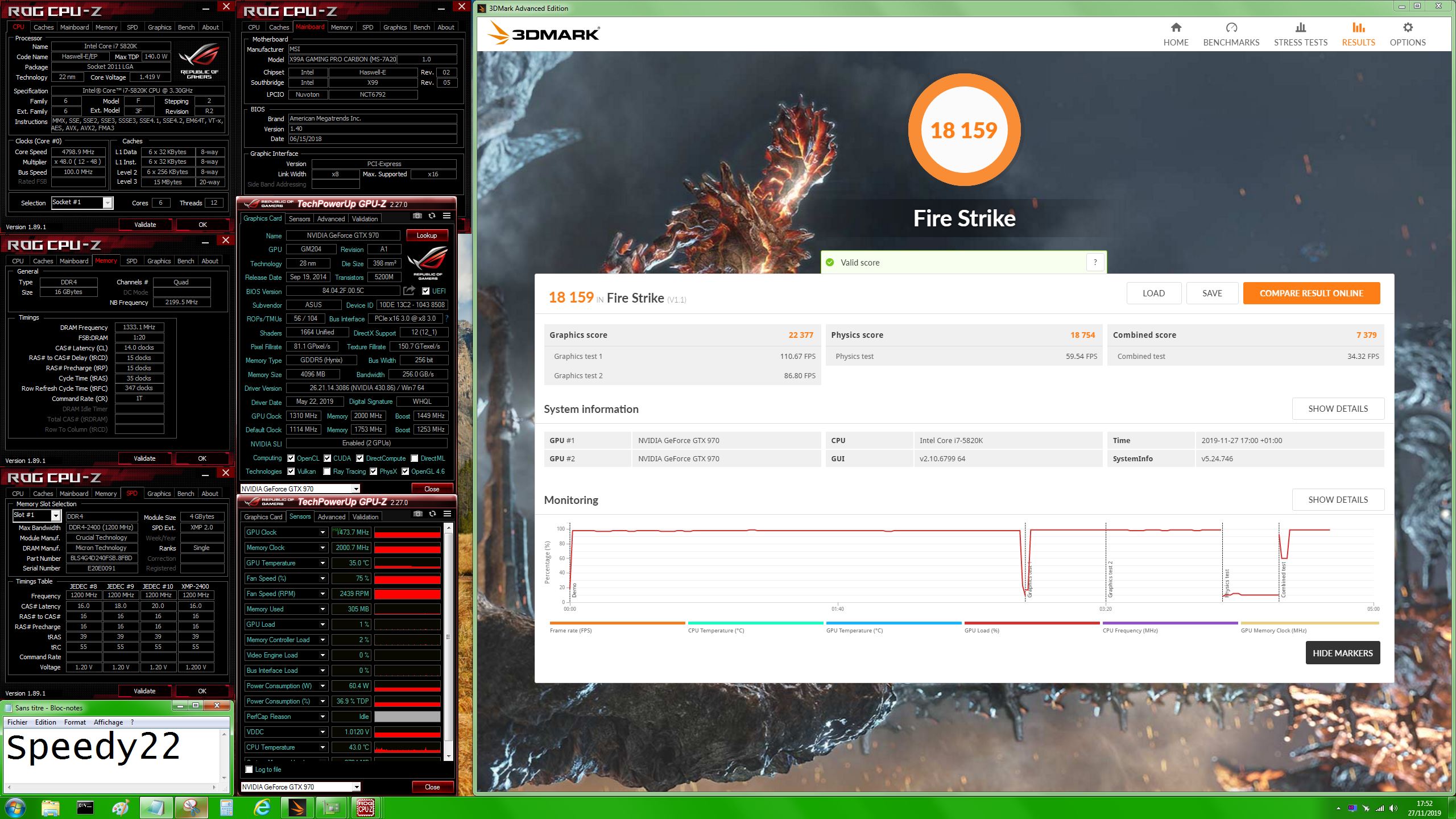Expand Memory Clock sensor dropdown
The width and height of the screenshot is (1456, 819).
322,548
